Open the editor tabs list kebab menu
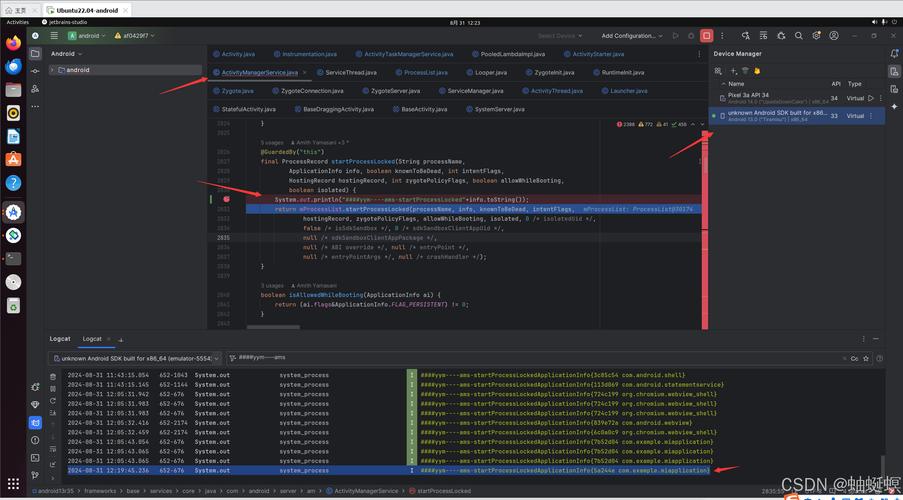903x500 pixels. (x=700, y=54)
